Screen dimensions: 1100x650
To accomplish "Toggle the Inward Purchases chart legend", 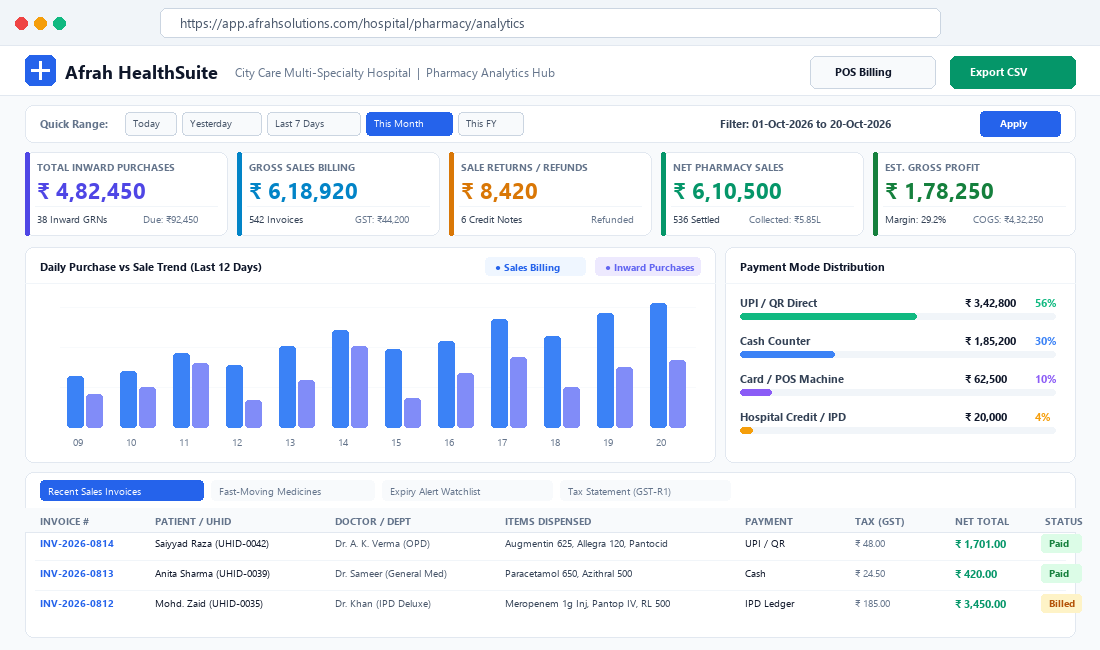I will click(x=648, y=267).
